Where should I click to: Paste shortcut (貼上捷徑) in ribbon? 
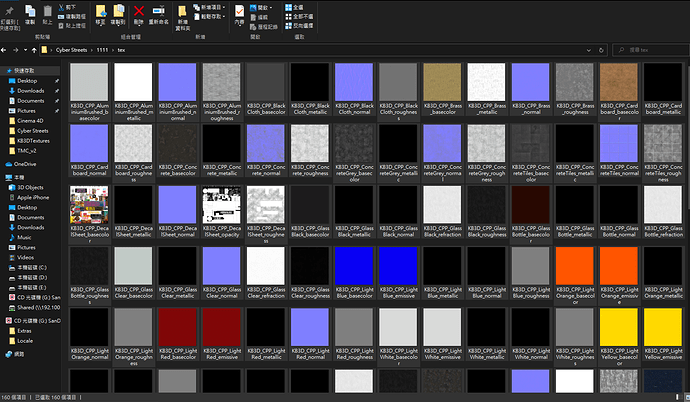72,26
